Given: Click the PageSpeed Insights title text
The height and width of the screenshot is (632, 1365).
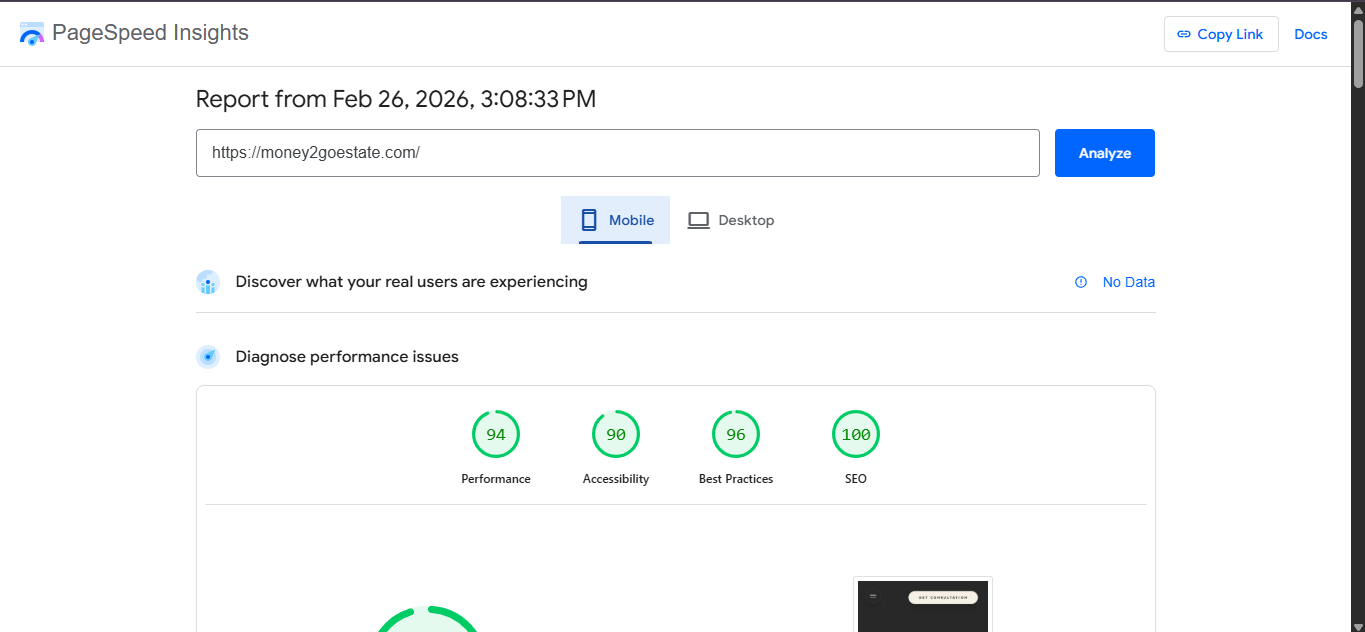Looking at the screenshot, I should [x=150, y=33].
